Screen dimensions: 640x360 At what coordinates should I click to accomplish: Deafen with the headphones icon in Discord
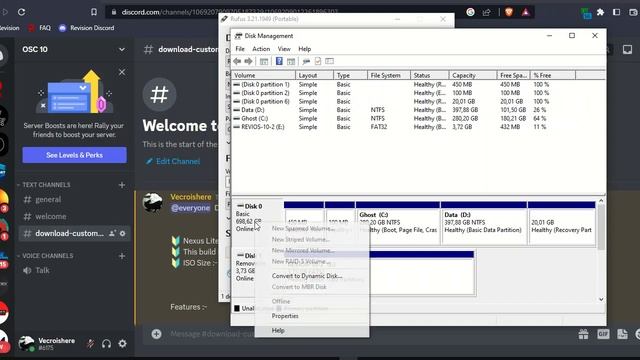point(107,344)
